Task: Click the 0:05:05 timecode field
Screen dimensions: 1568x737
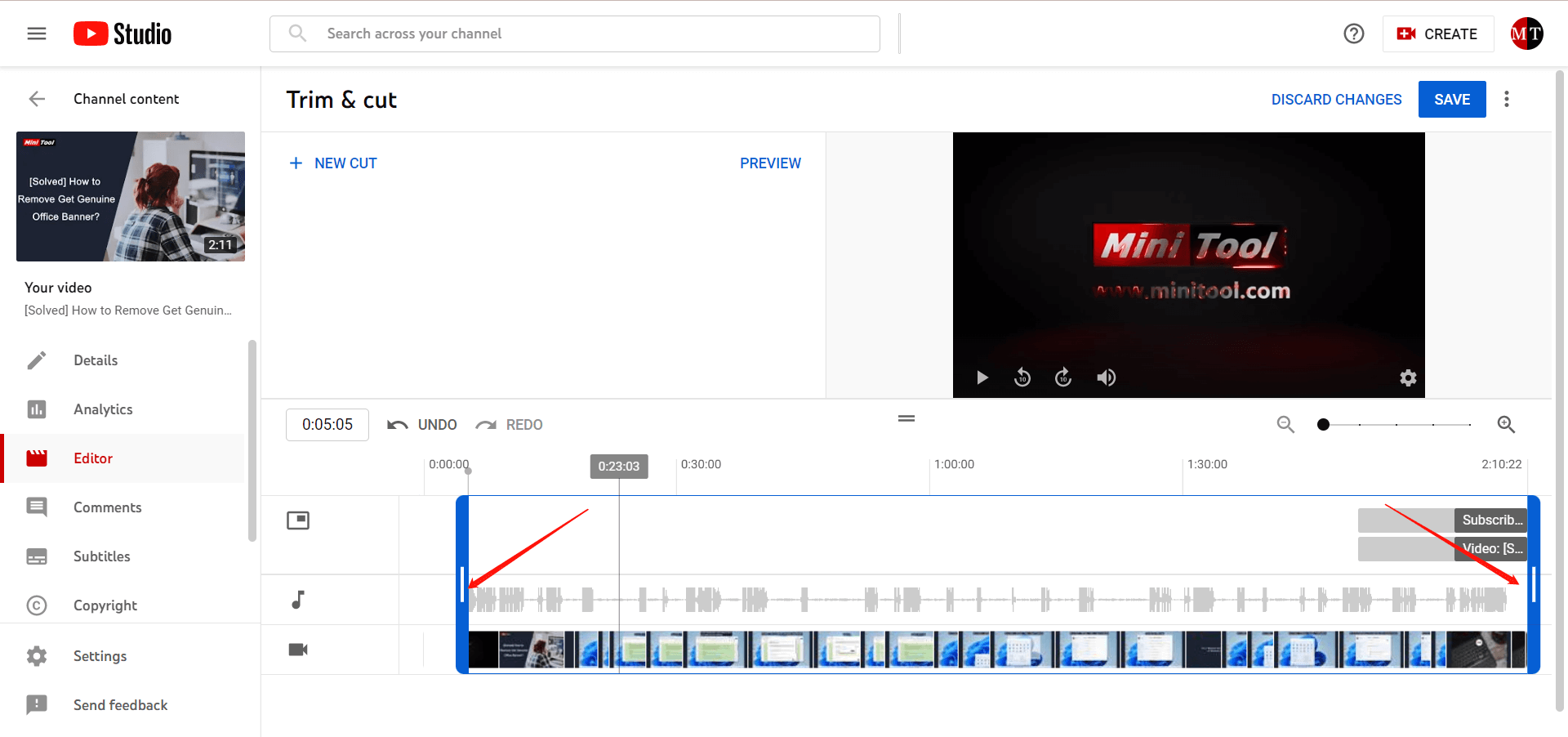Action: pyautogui.click(x=327, y=425)
